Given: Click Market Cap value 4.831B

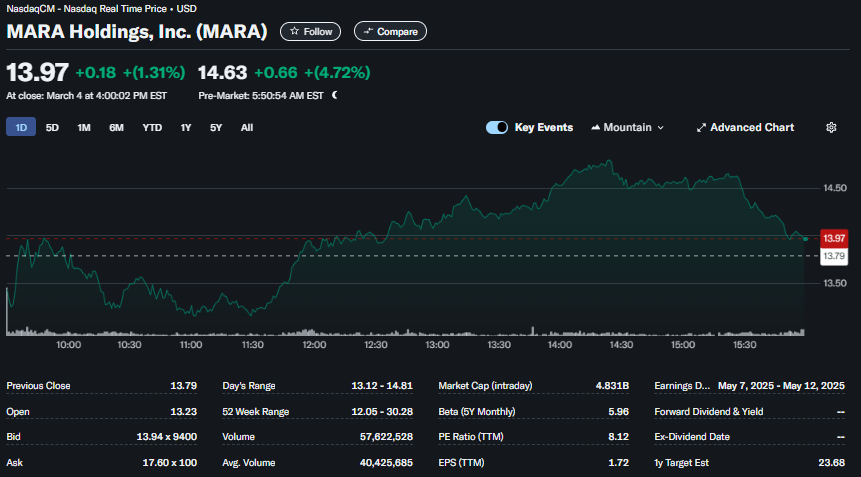Looking at the screenshot, I should pos(612,386).
